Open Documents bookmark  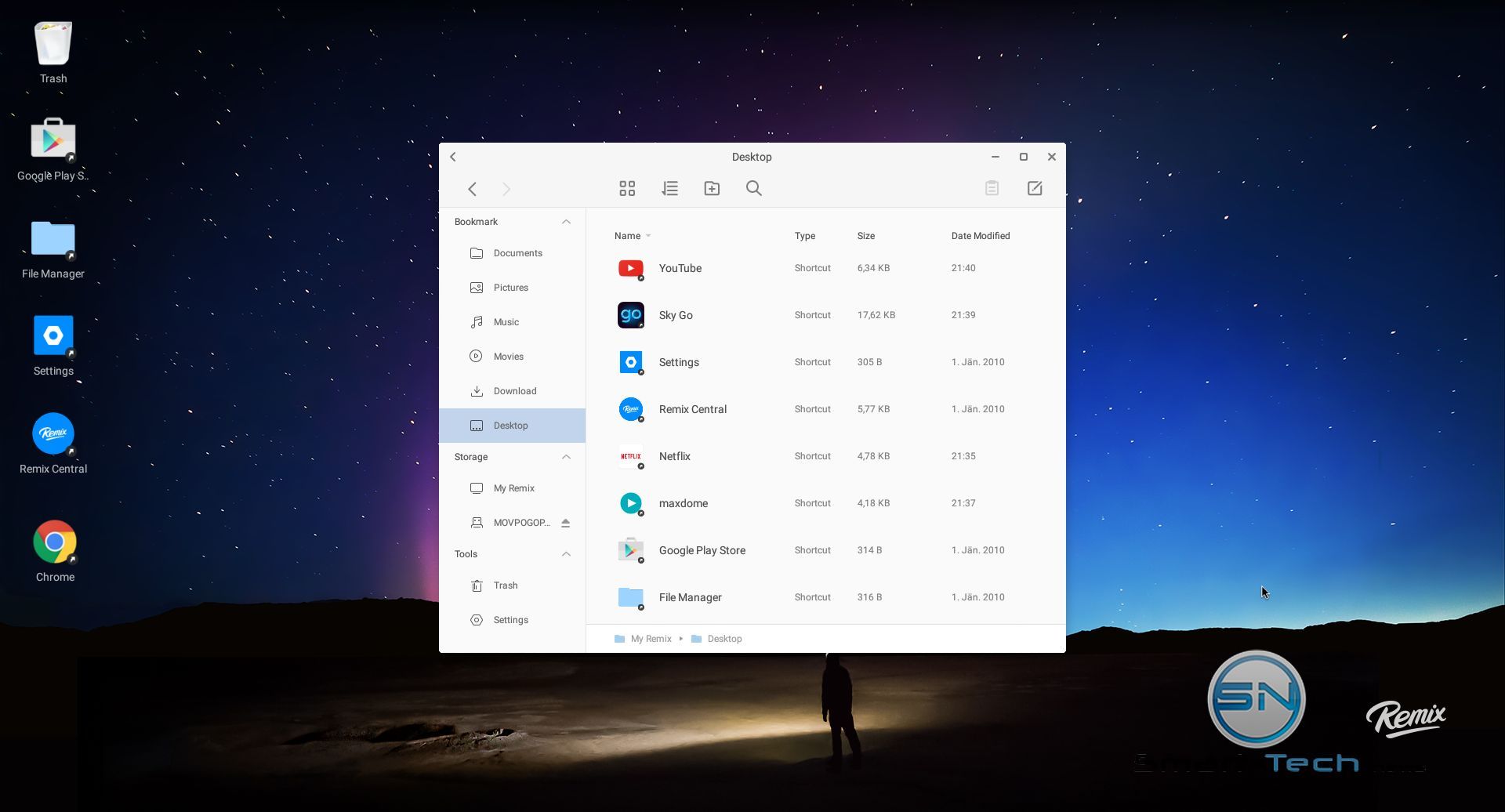pyautogui.click(x=512, y=253)
